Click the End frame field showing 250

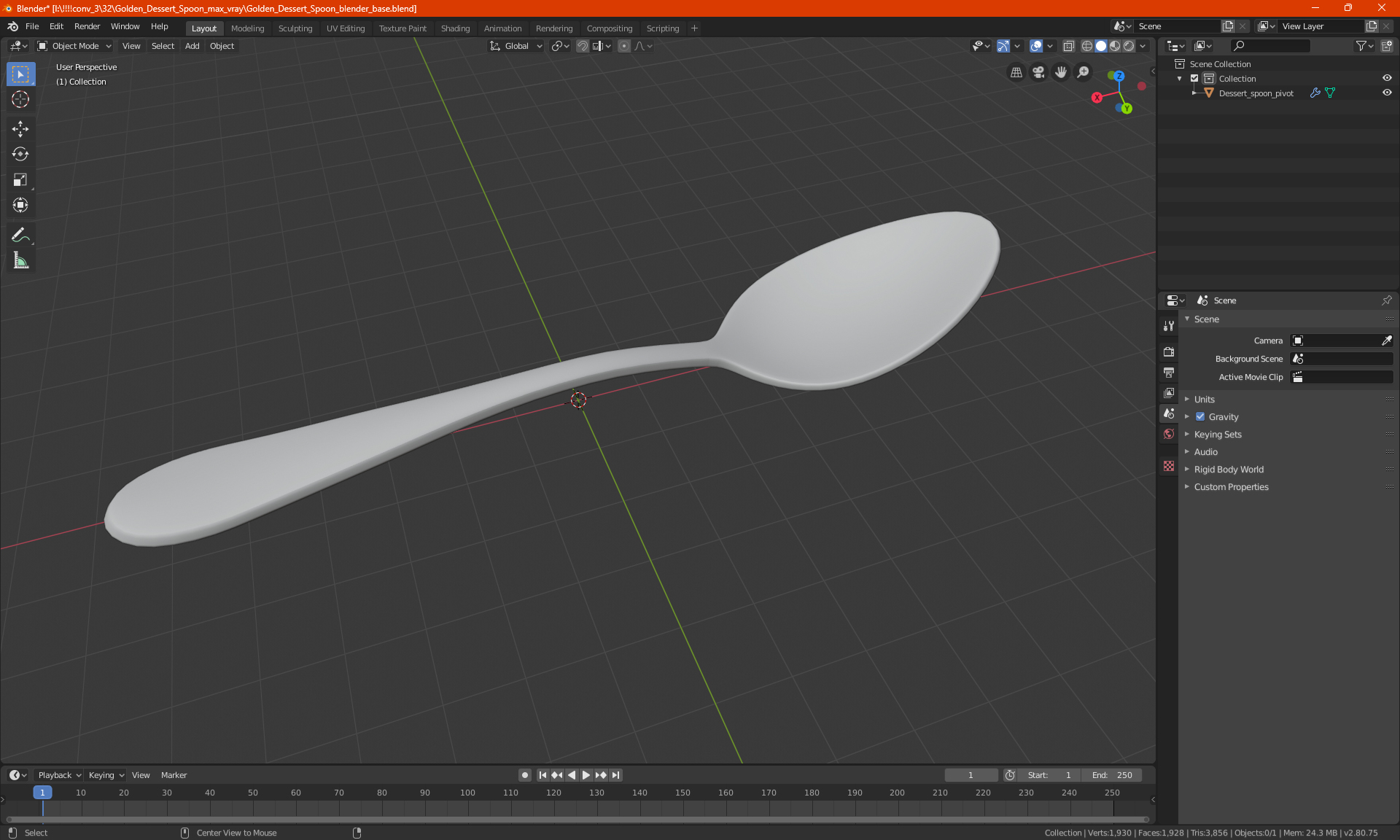click(1112, 775)
